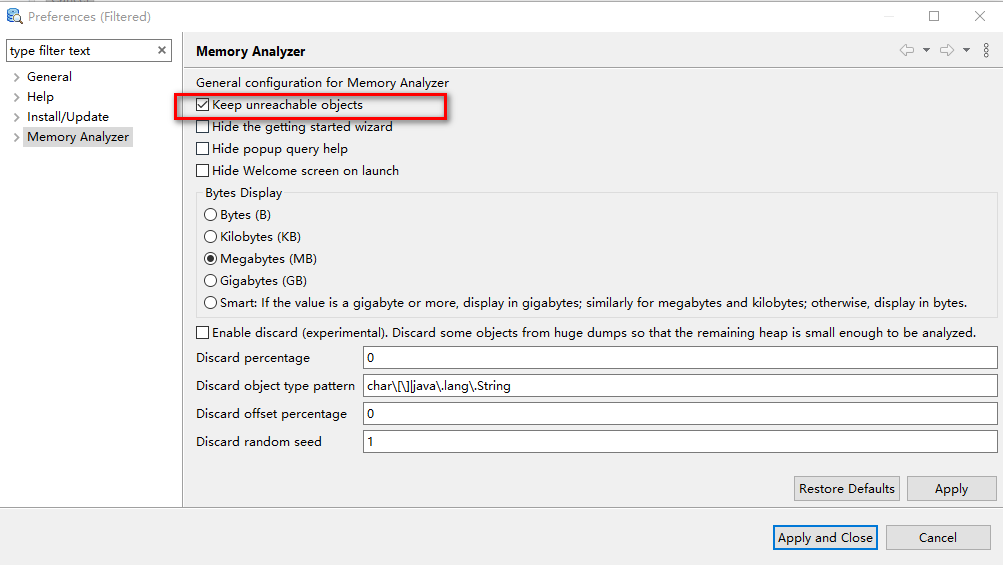Image resolution: width=1003 pixels, height=565 pixels.
Task: Enable discard (experimental) checkbox
Action: (x=202, y=332)
